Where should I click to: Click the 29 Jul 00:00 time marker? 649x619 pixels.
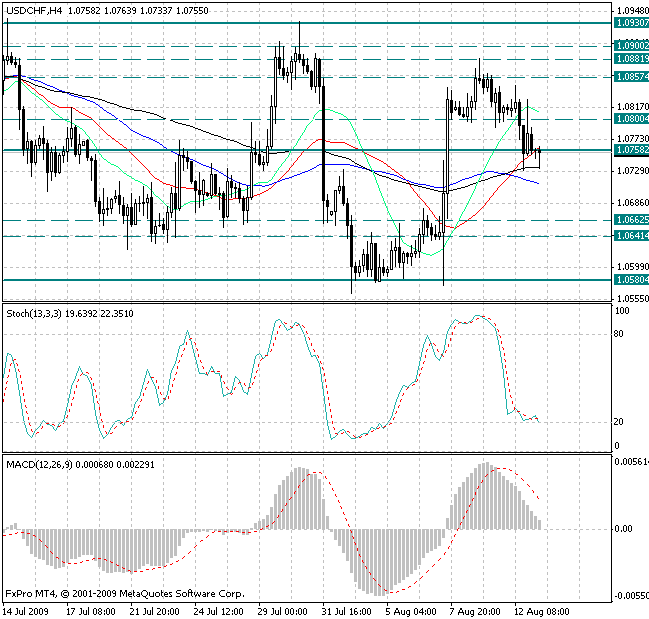point(282,610)
